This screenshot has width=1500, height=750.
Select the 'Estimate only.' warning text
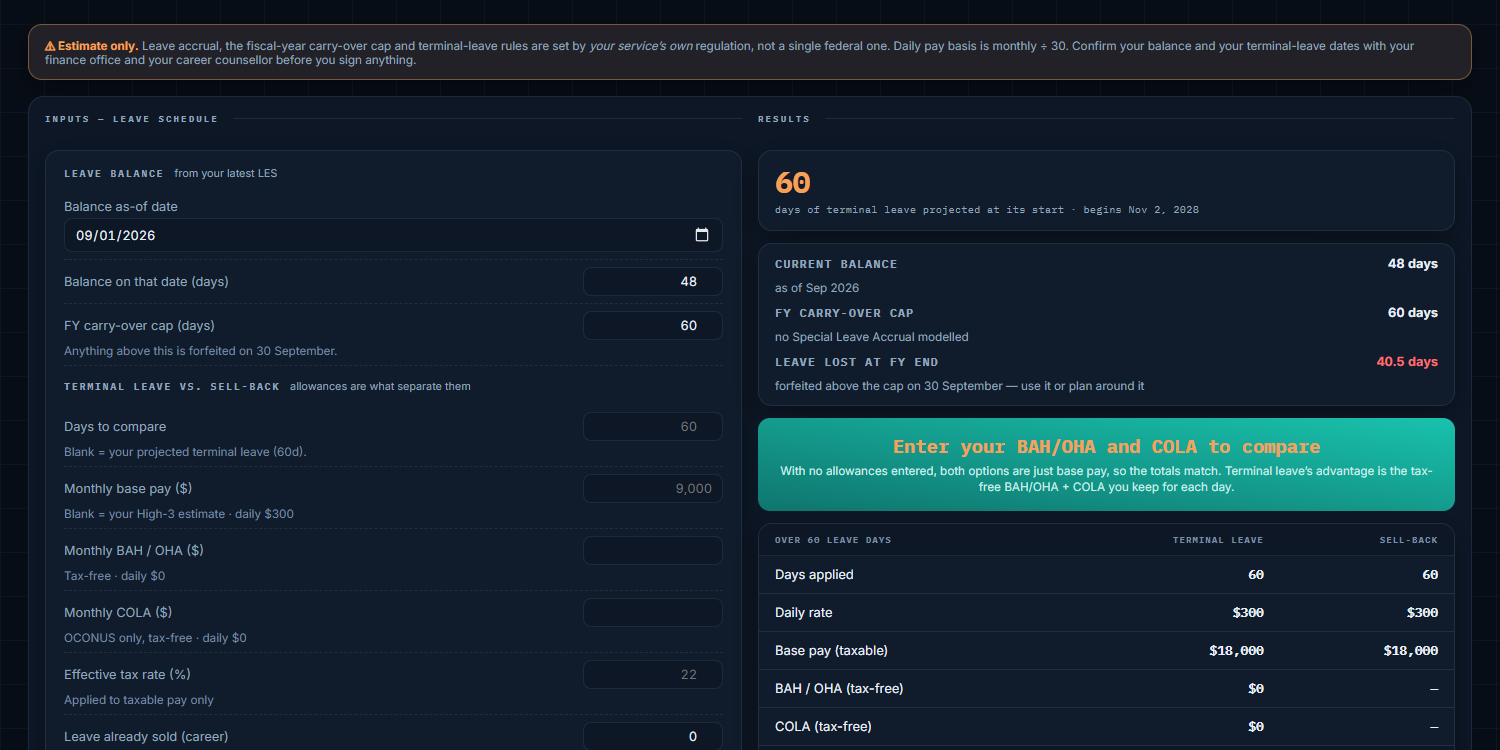pos(98,46)
